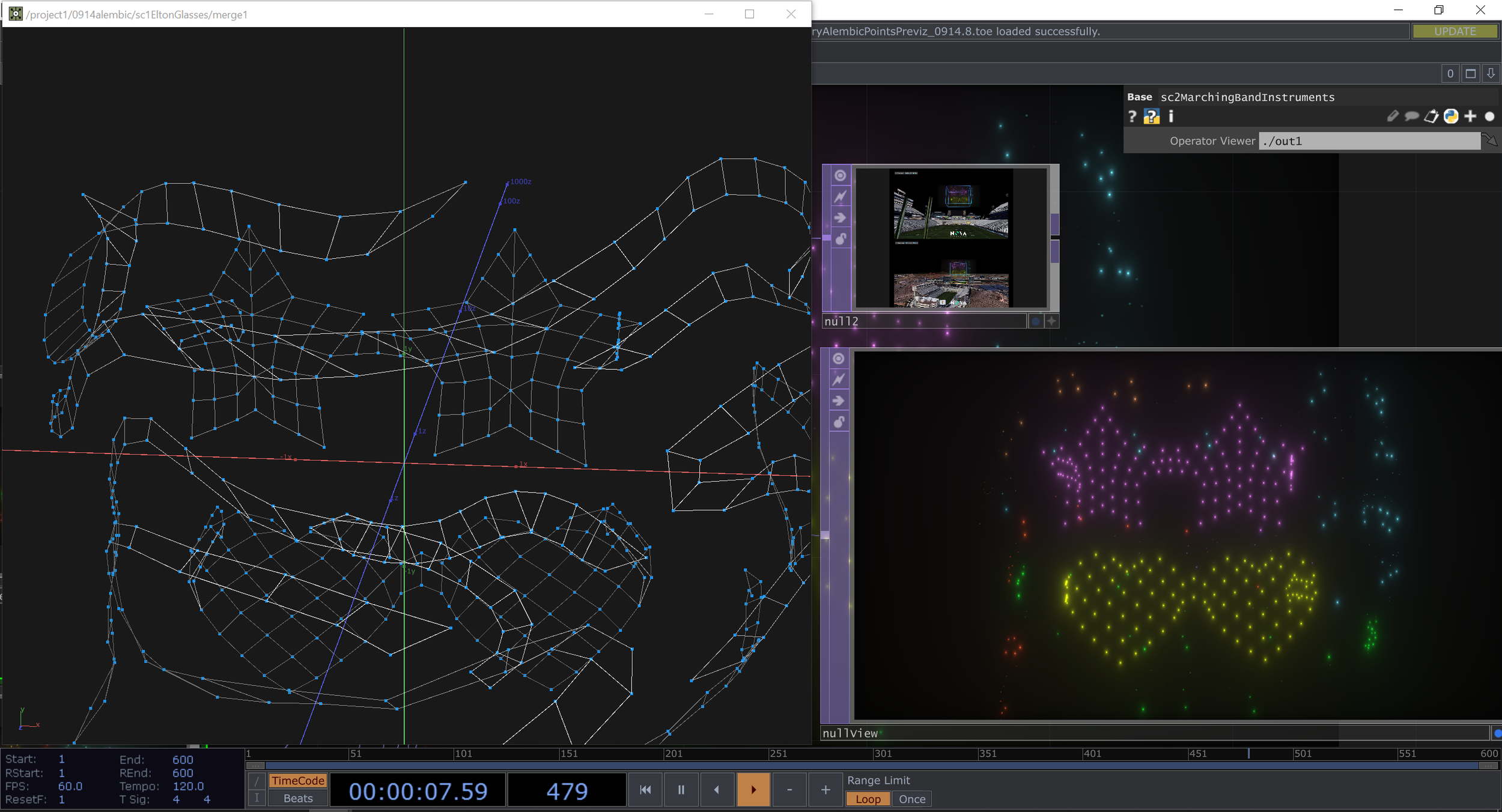The height and width of the screenshot is (812, 1502).
Task: Click the comment speech bubble icon
Action: pyautogui.click(x=1412, y=117)
